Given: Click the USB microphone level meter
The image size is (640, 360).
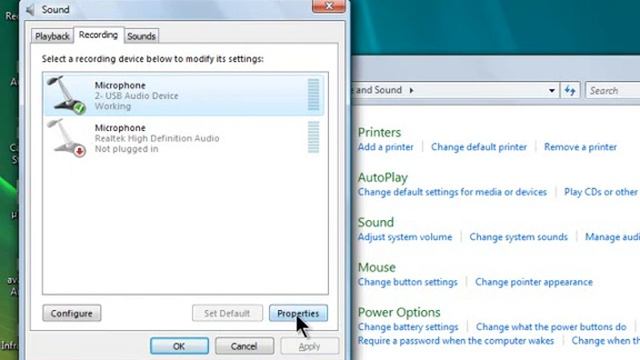Looking at the screenshot, I should [x=313, y=95].
